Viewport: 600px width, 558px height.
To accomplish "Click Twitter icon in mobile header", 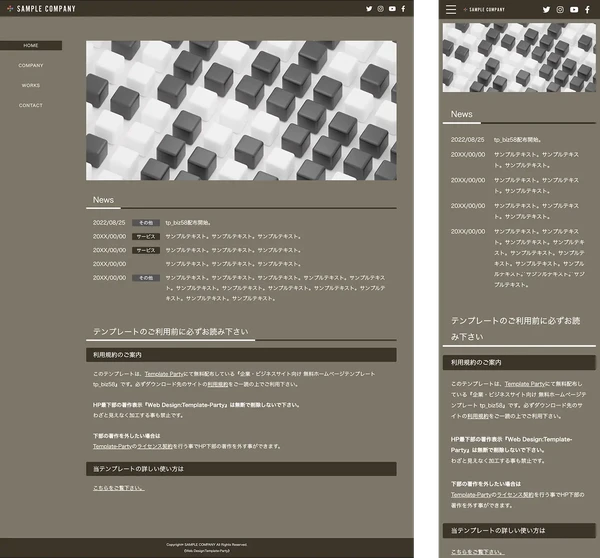I will (x=546, y=9).
